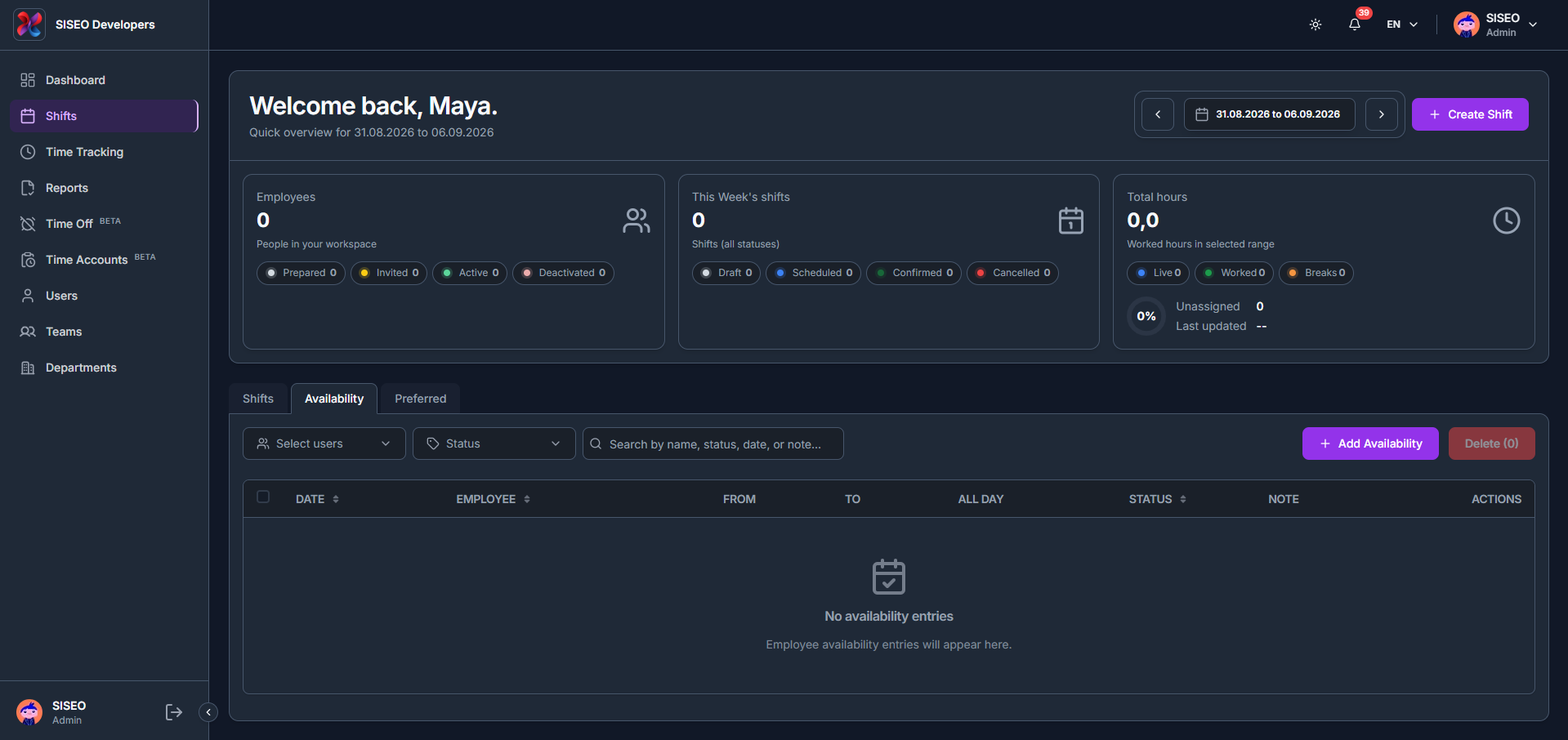
Task: Open Reports in the sidebar
Action: tap(105, 188)
